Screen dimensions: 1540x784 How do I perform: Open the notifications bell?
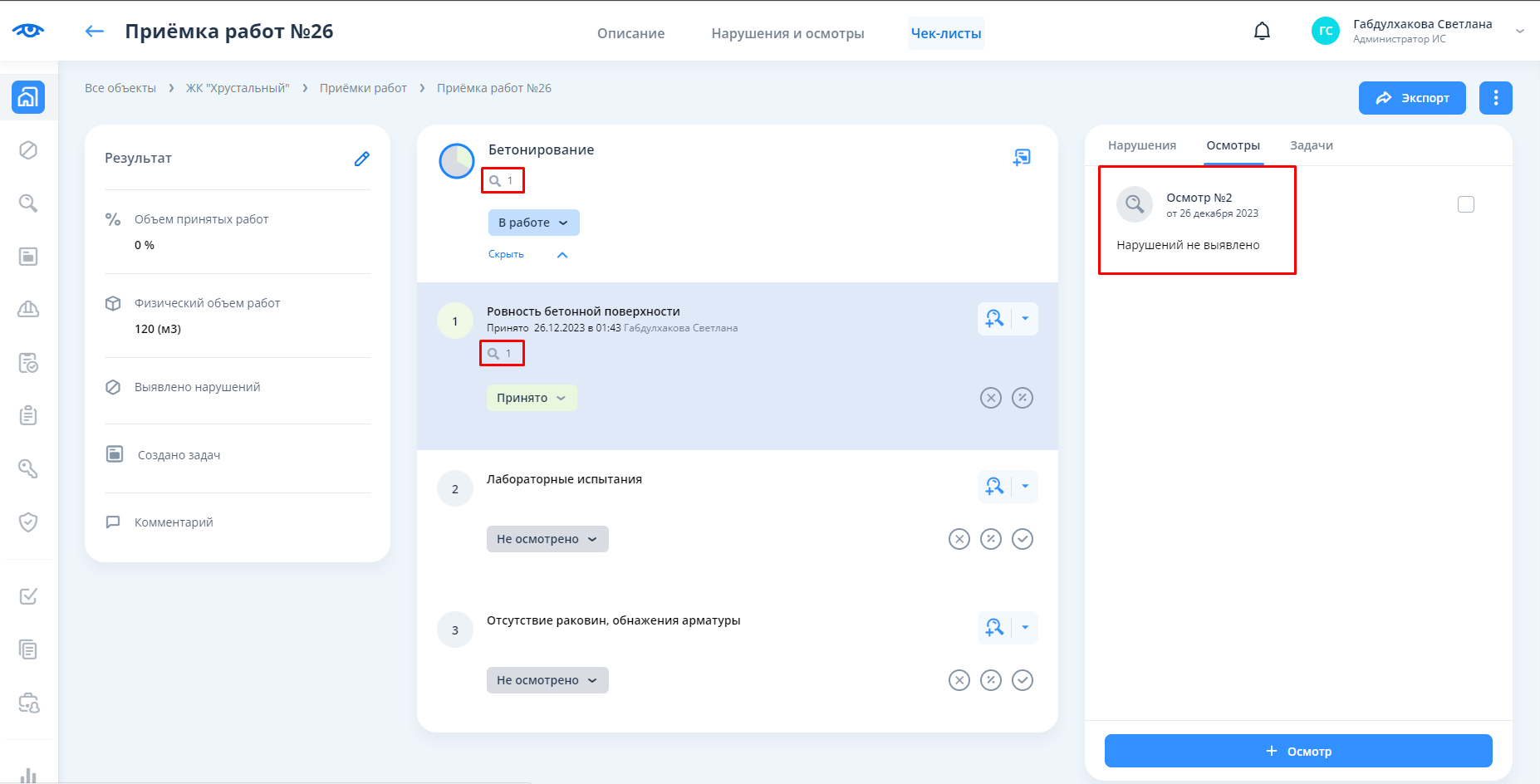click(1261, 32)
